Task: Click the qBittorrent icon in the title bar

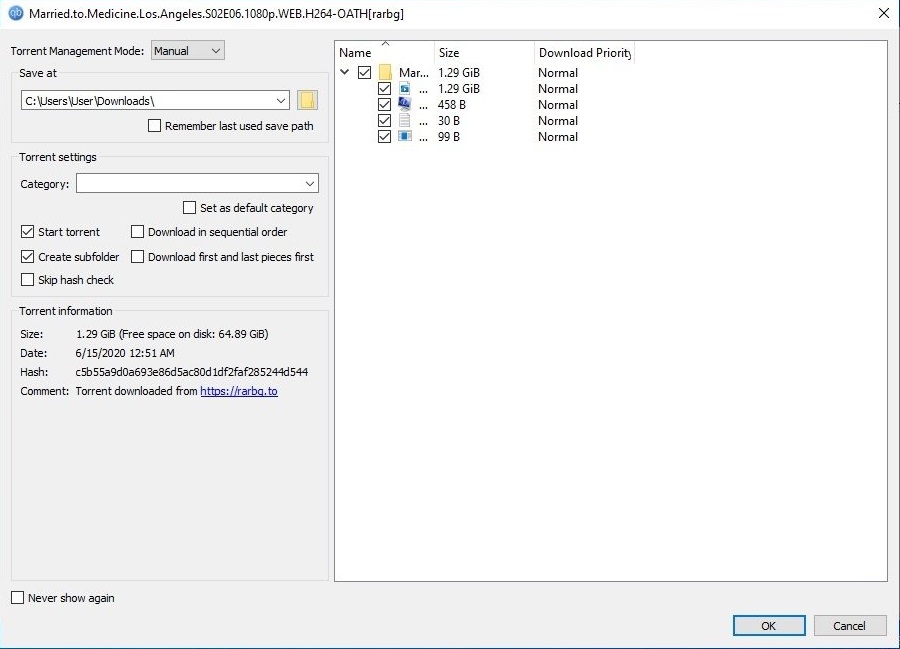Action: click(15, 14)
